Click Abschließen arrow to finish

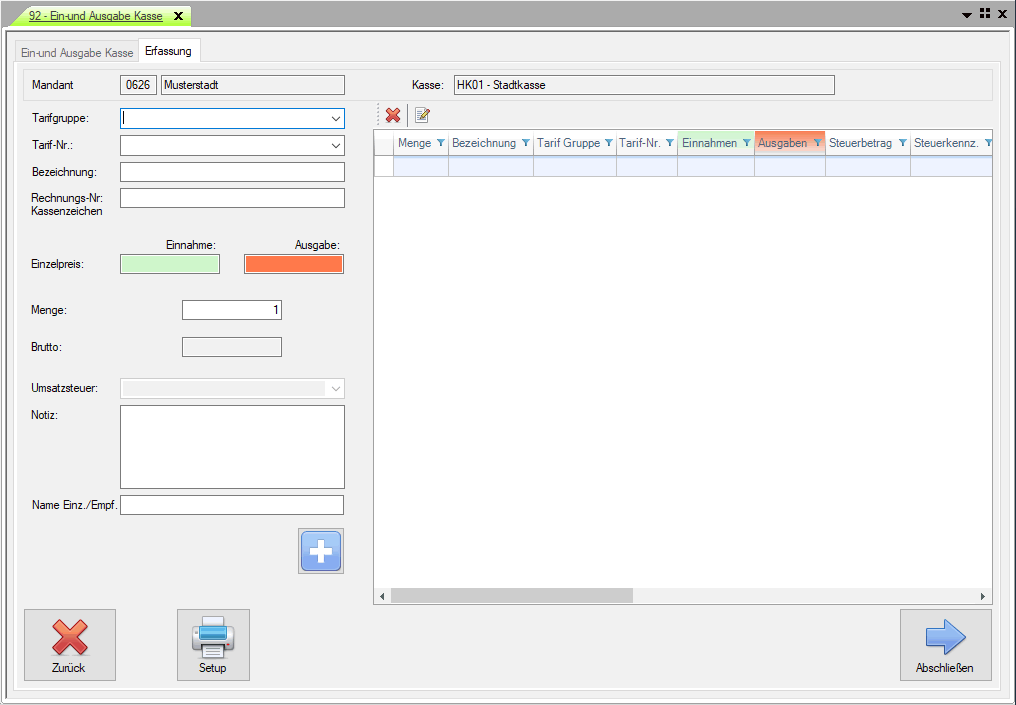[945, 645]
